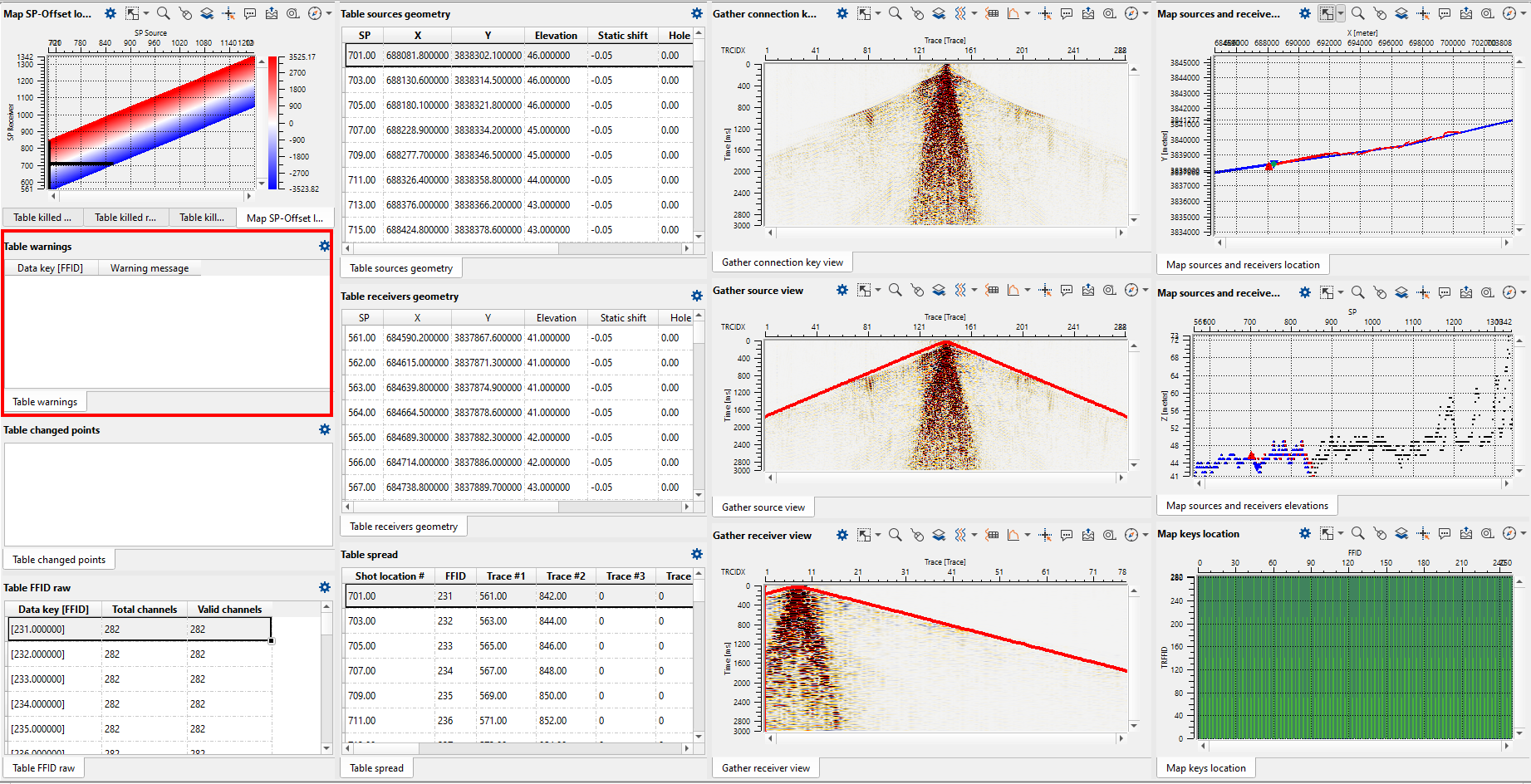Click export image icon in Gather receiver view

(1088, 535)
